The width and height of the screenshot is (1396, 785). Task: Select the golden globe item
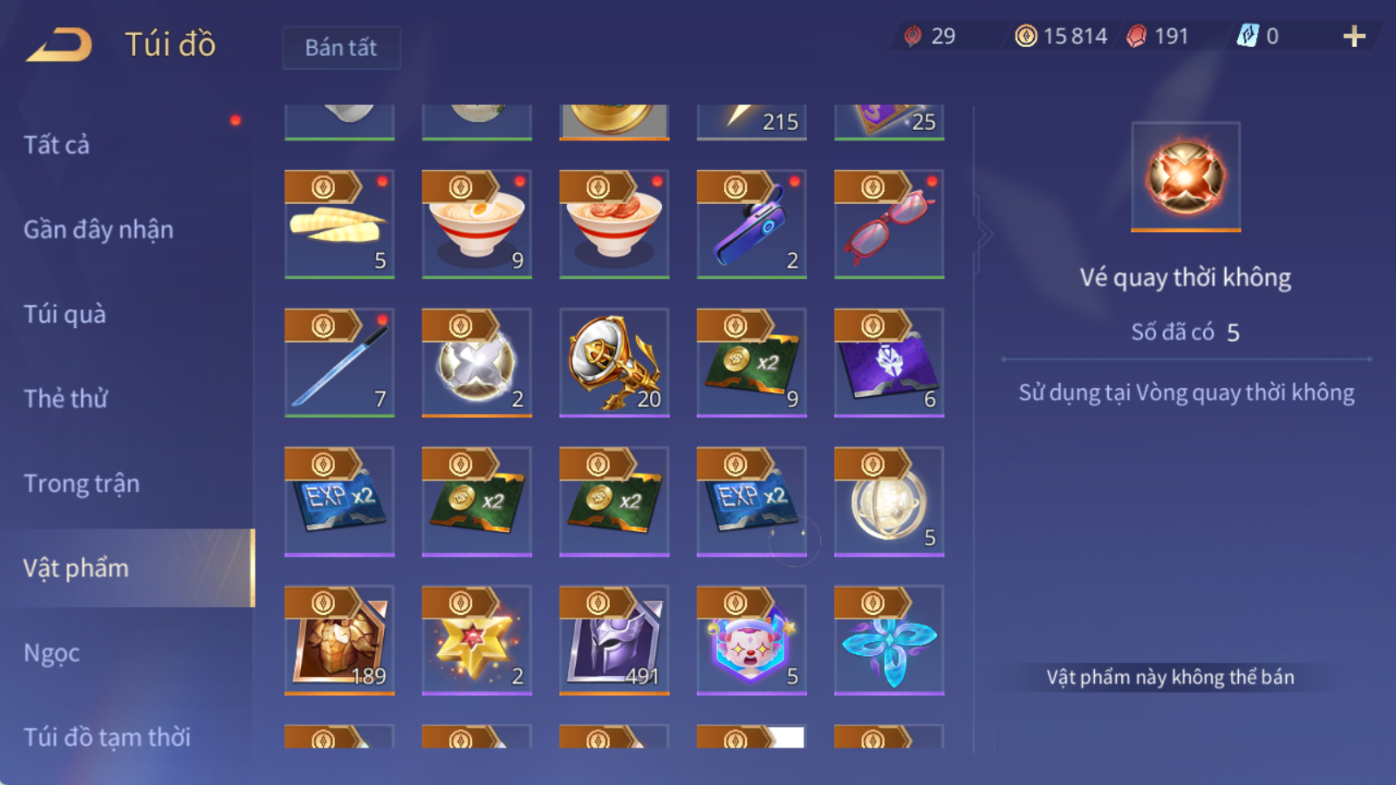tap(889, 501)
